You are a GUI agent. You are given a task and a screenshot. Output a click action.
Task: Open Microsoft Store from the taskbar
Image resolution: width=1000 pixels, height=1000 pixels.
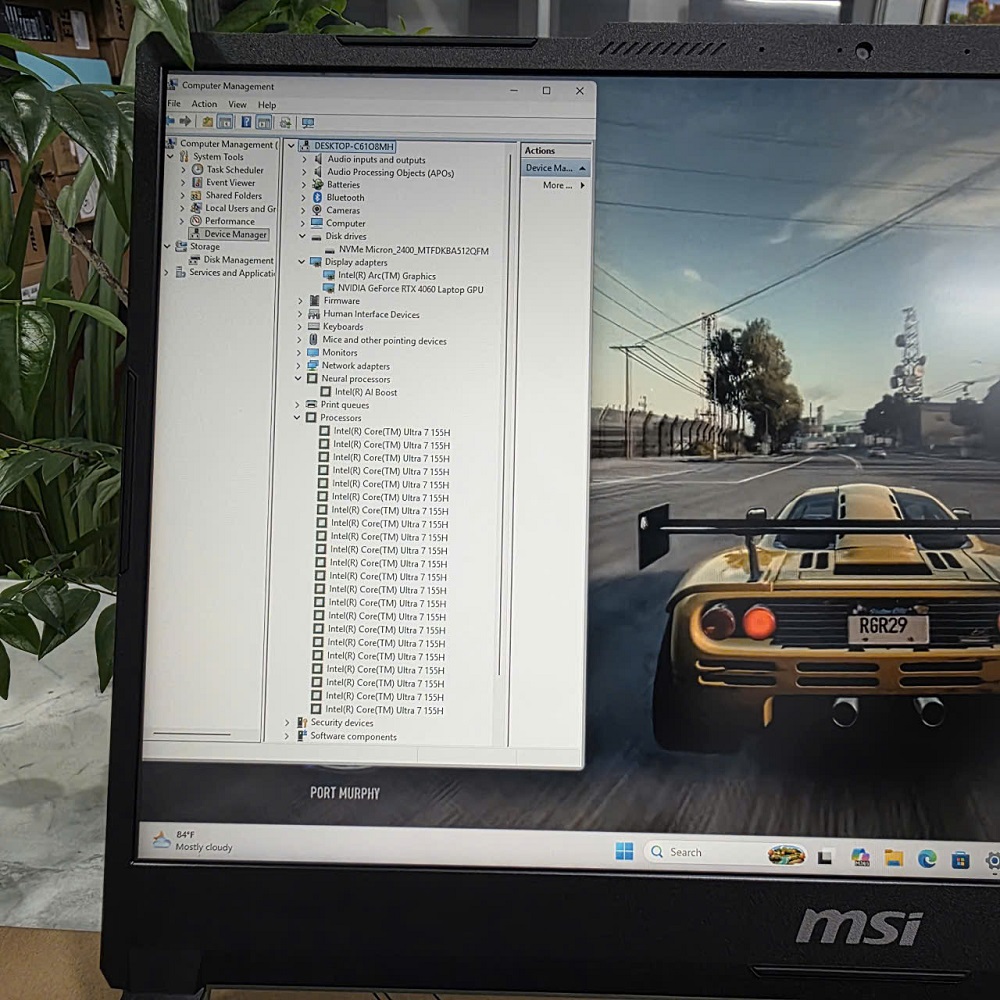coord(960,861)
